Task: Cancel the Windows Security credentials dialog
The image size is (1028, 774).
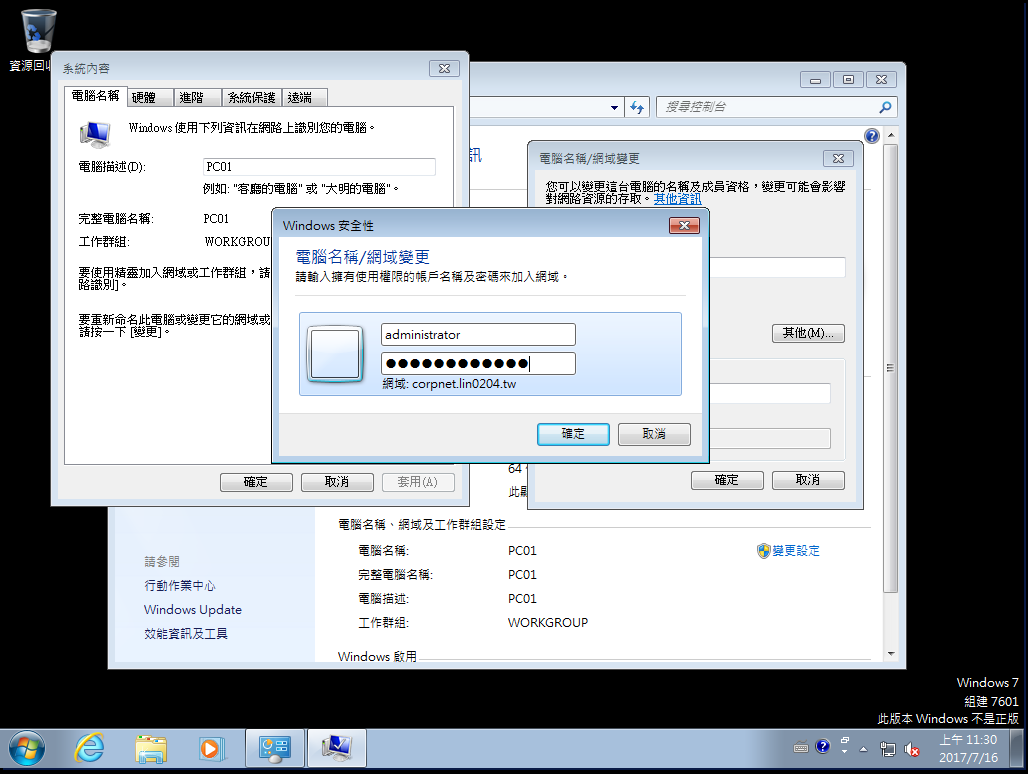Action: (x=654, y=434)
